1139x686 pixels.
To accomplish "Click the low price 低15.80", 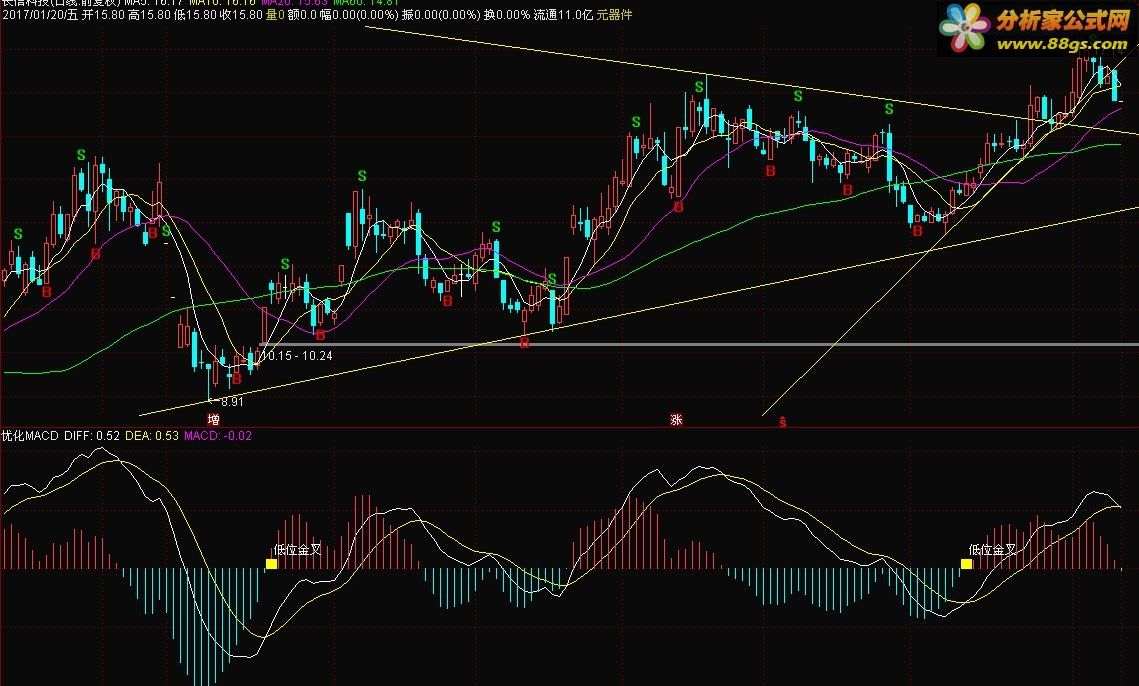I will 195,15.
